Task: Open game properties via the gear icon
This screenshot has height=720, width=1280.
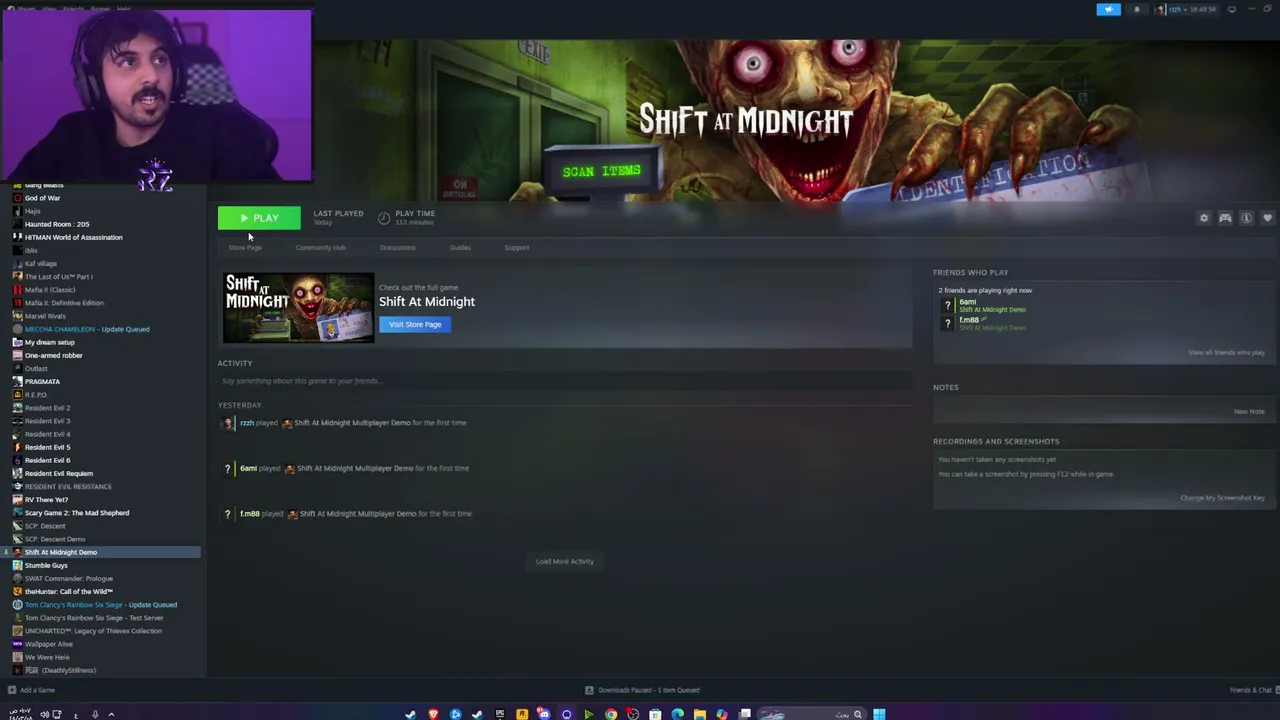Action: coord(1204,218)
